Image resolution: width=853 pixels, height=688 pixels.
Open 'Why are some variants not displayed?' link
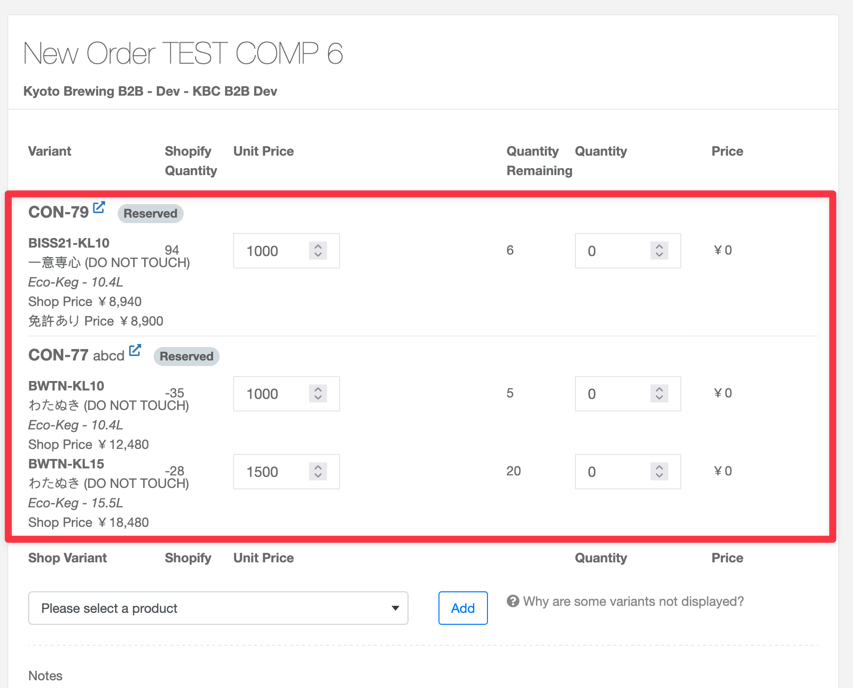(x=633, y=602)
